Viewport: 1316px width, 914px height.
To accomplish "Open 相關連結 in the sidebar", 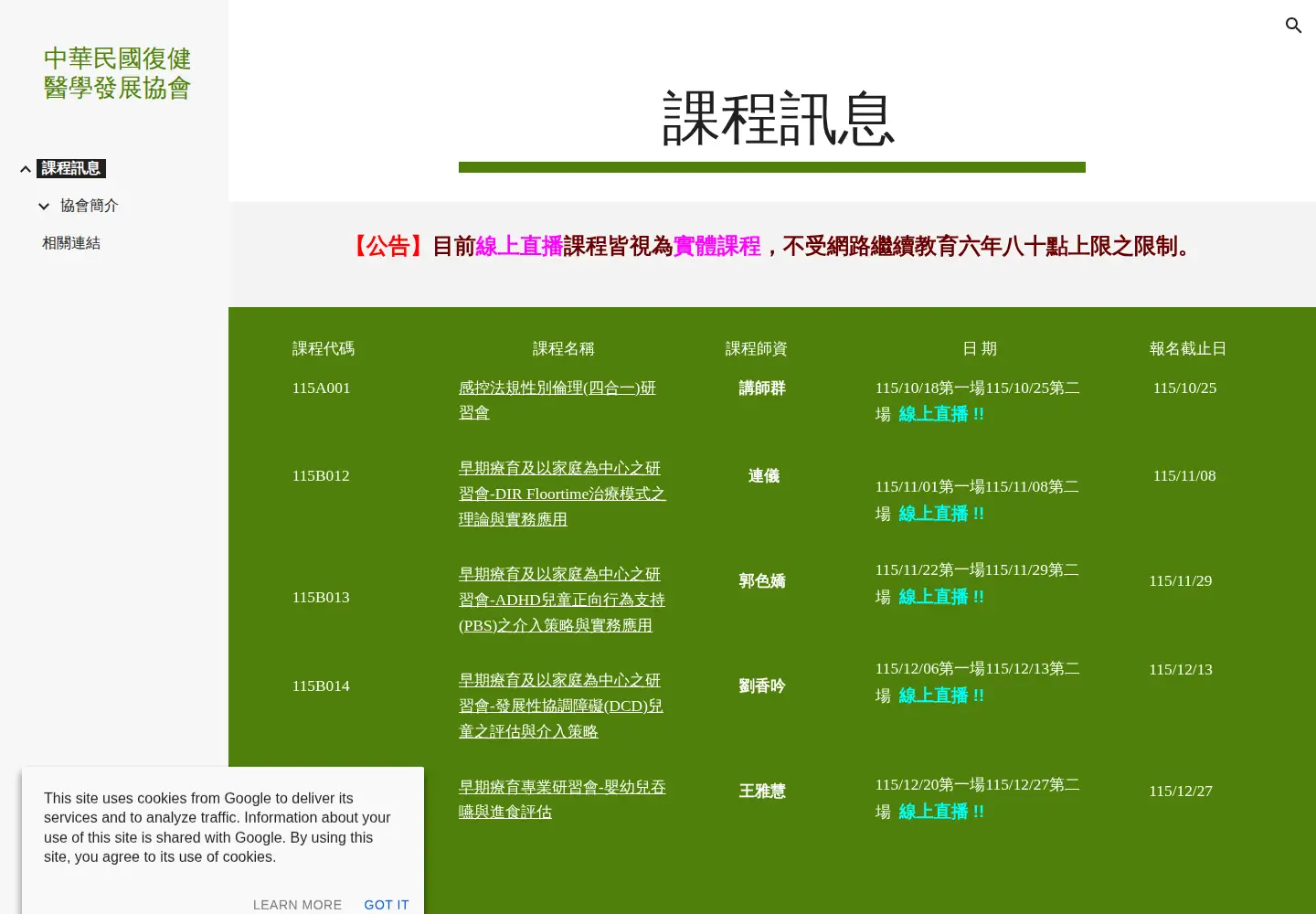I will point(71,243).
